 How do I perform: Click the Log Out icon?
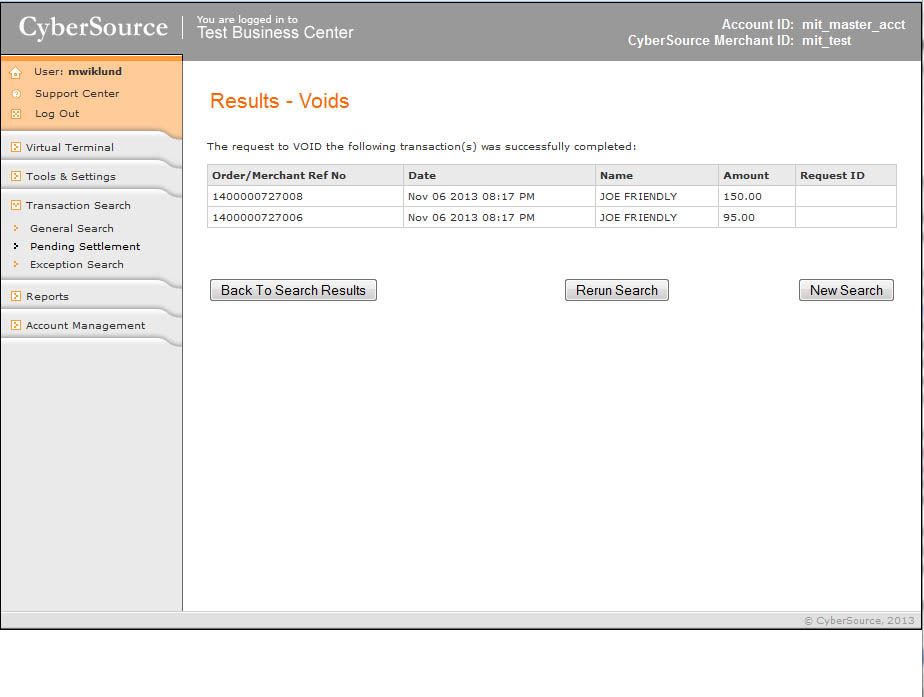(15, 114)
